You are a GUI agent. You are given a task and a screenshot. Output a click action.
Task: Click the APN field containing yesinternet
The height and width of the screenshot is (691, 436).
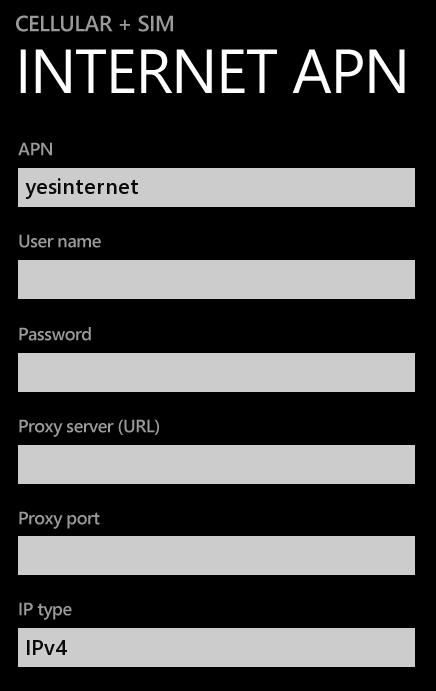pyautogui.click(x=216, y=187)
